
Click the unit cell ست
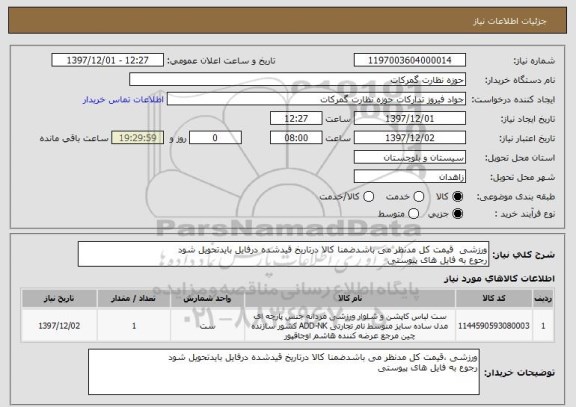(207, 326)
